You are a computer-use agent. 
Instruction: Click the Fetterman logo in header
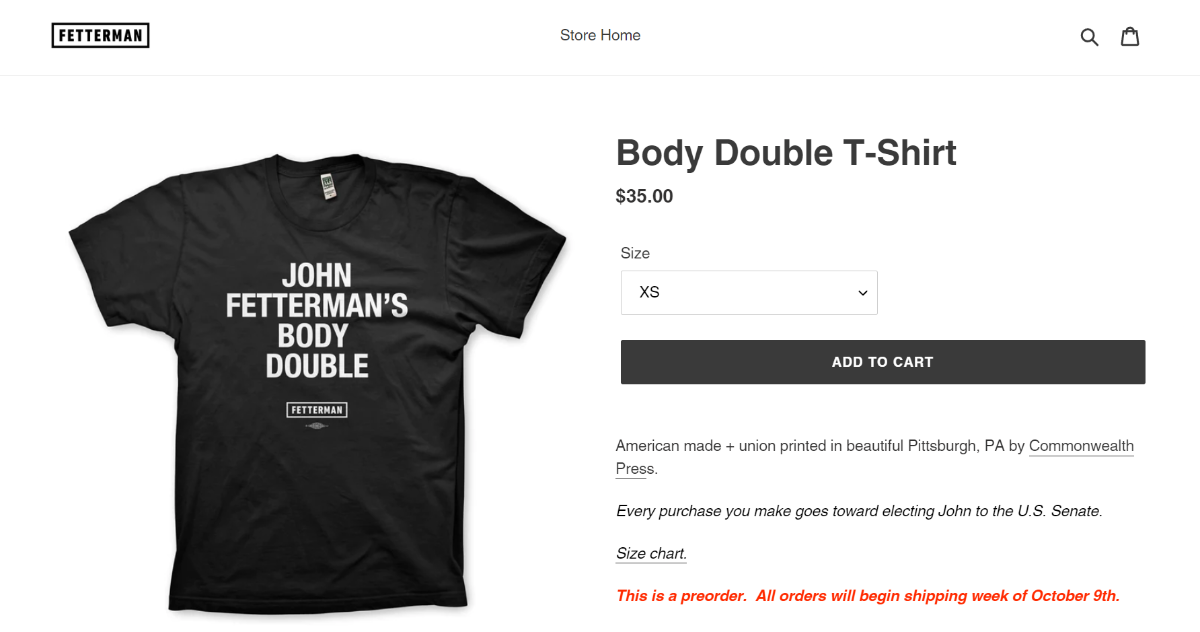tap(100, 36)
